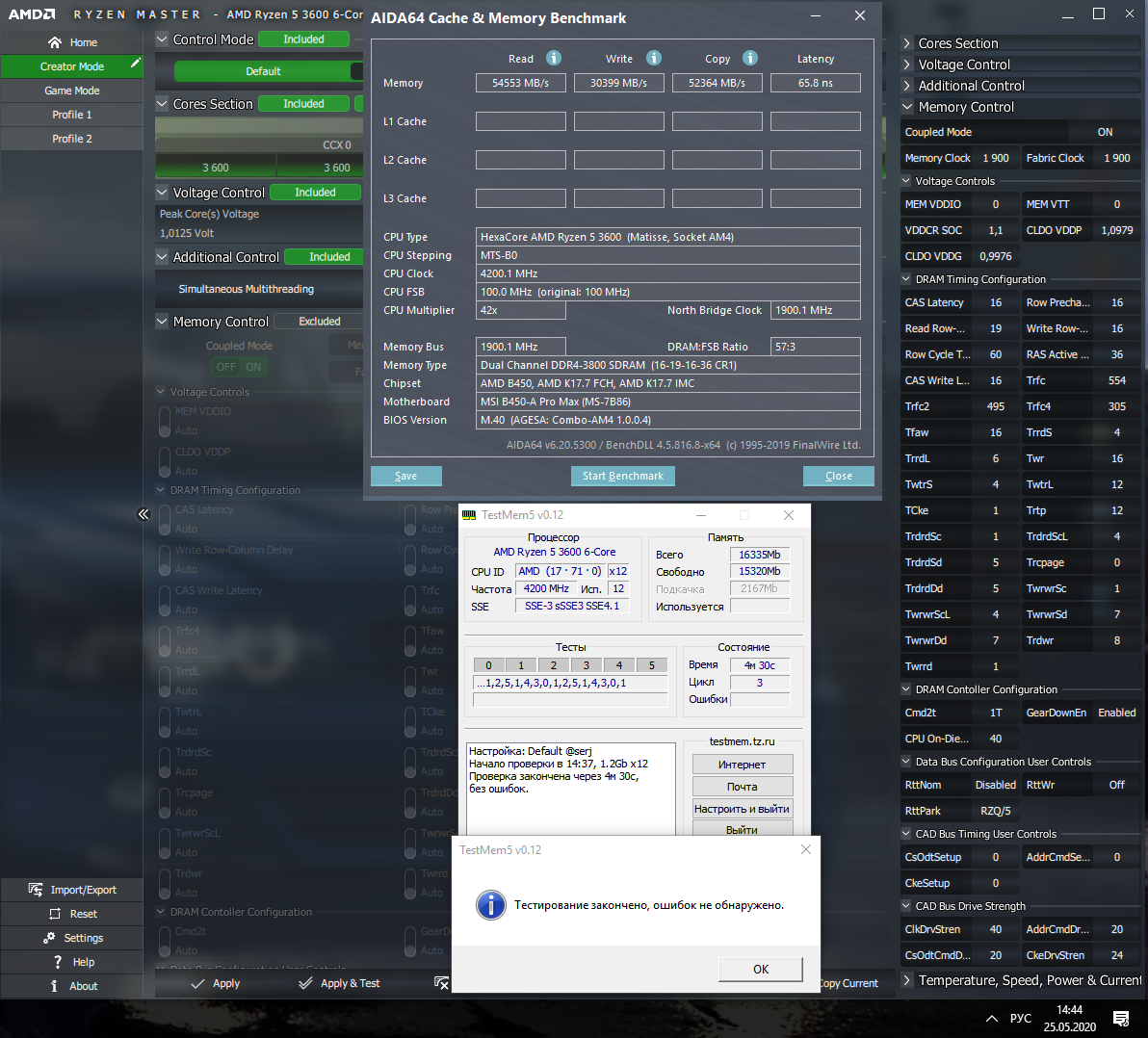This screenshot has width=1148, height=1038.
Task: Click the Default control mode button
Action: pos(263,71)
